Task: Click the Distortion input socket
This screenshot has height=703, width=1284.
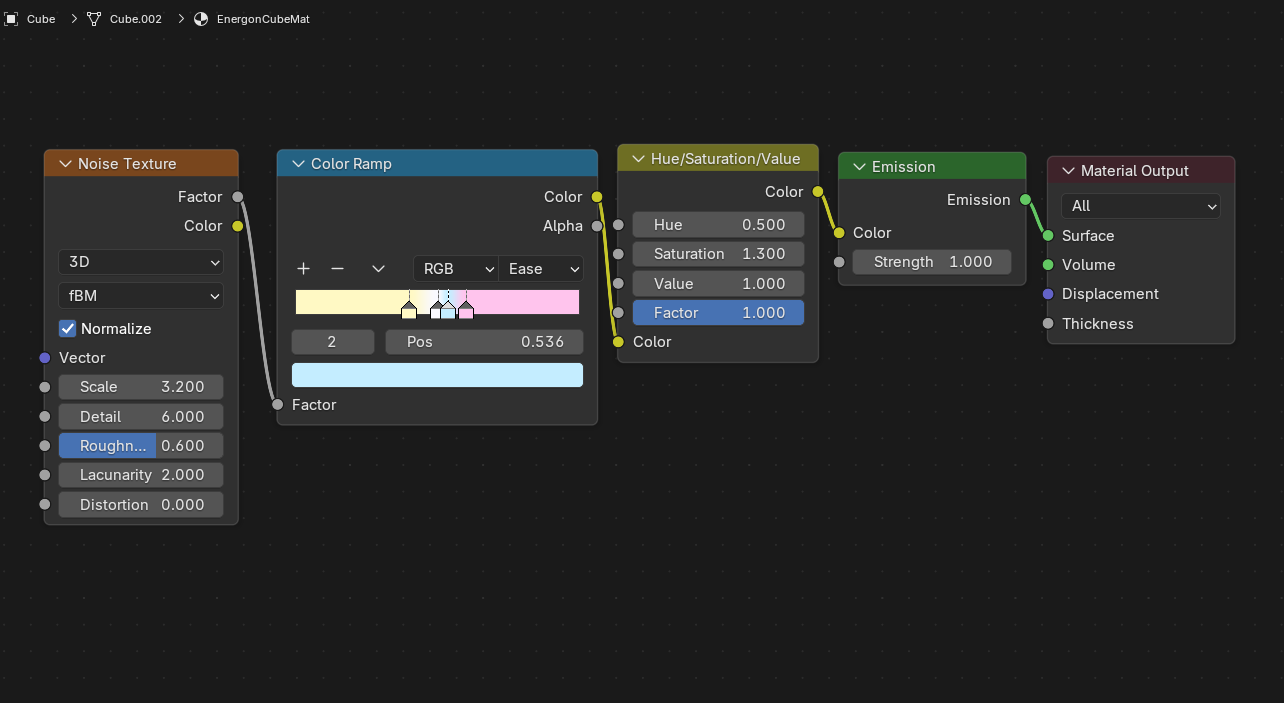Action: 44,505
